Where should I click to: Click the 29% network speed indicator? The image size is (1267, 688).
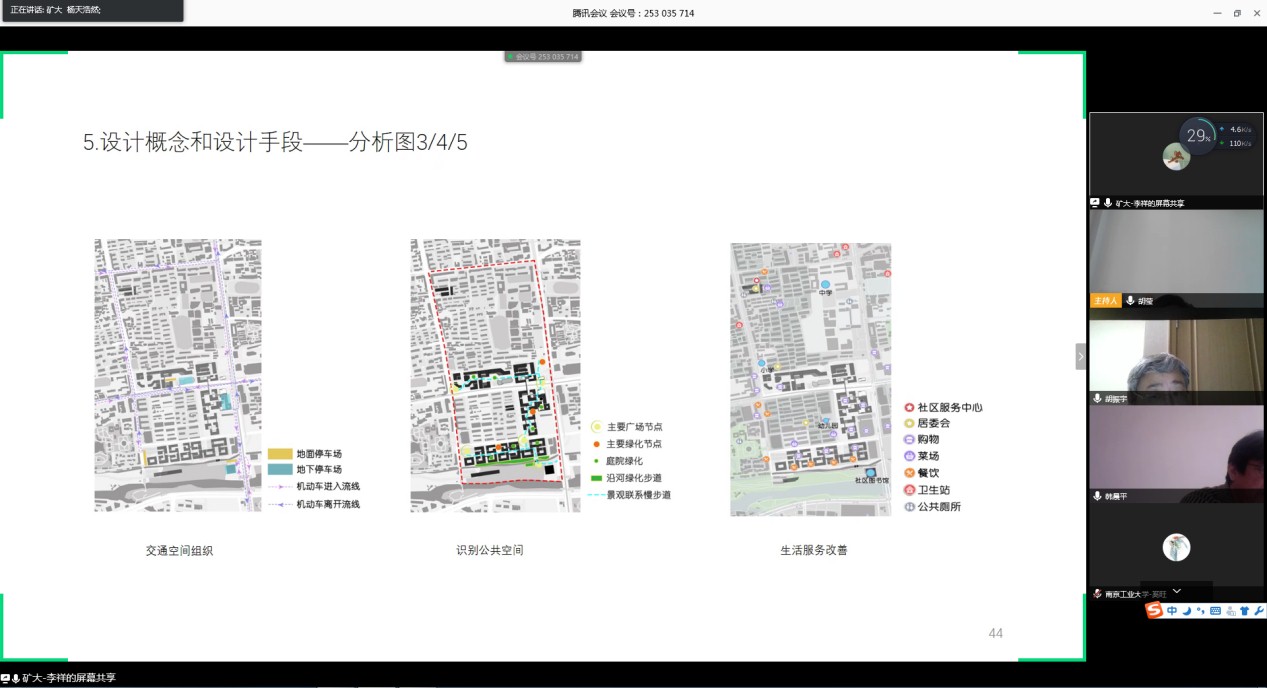tap(1196, 136)
